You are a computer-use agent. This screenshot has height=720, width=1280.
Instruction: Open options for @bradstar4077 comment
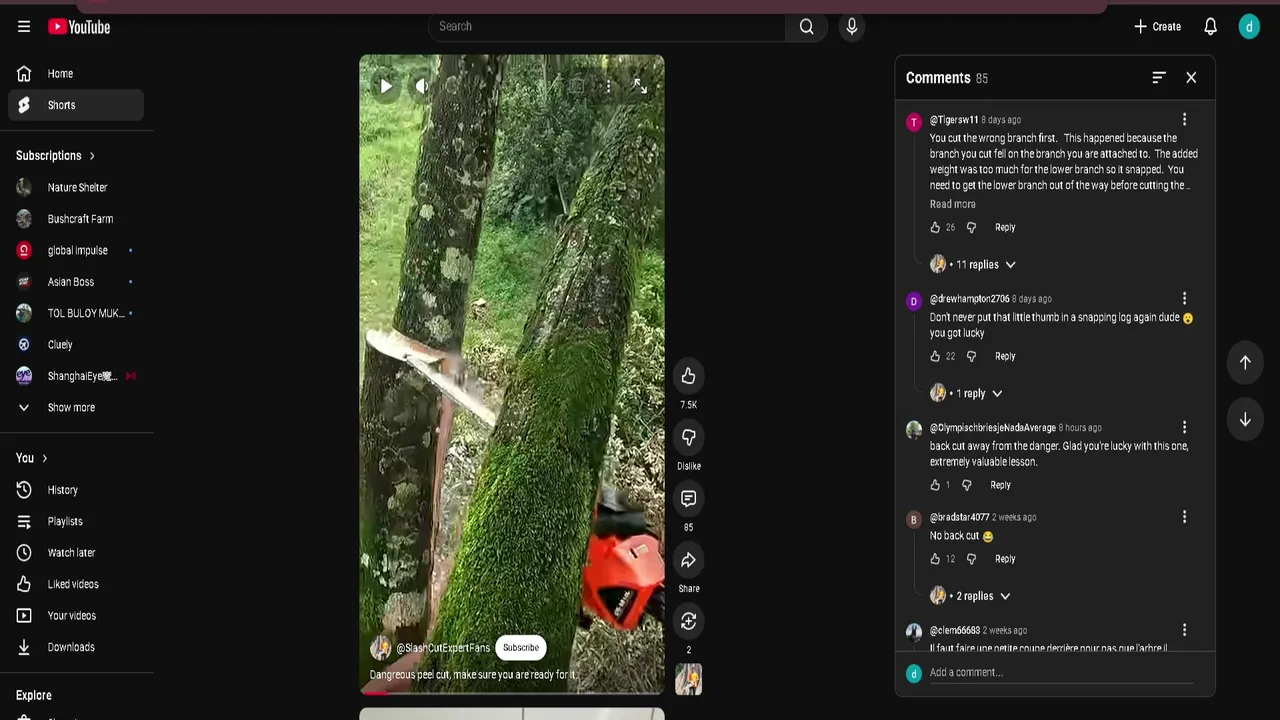click(x=1184, y=517)
